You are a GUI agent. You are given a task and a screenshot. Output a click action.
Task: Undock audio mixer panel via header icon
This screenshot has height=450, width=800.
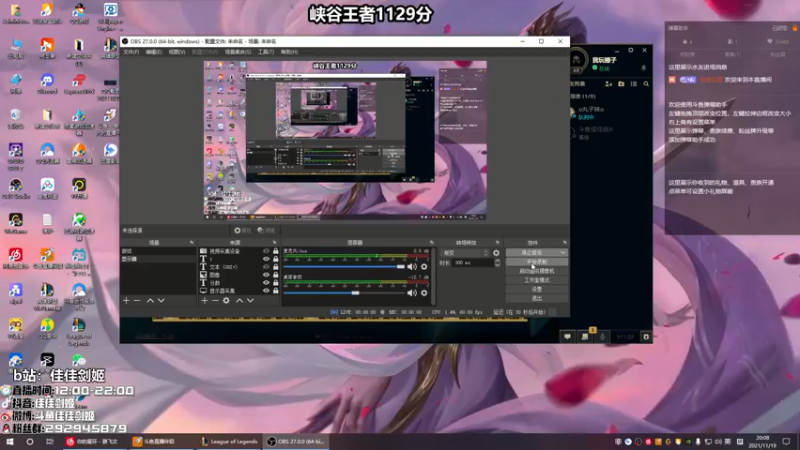[431, 242]
